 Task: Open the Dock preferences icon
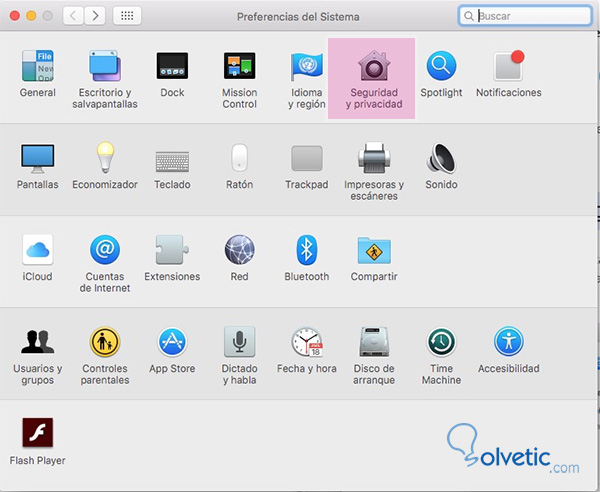[172, 66]
